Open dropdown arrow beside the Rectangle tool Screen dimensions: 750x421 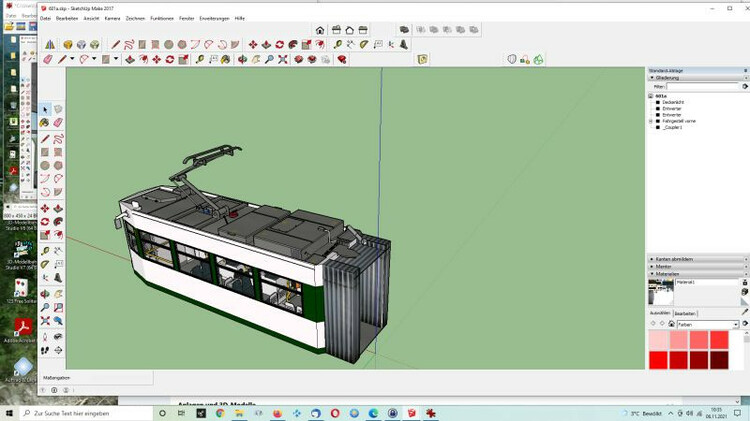(116, 59)
